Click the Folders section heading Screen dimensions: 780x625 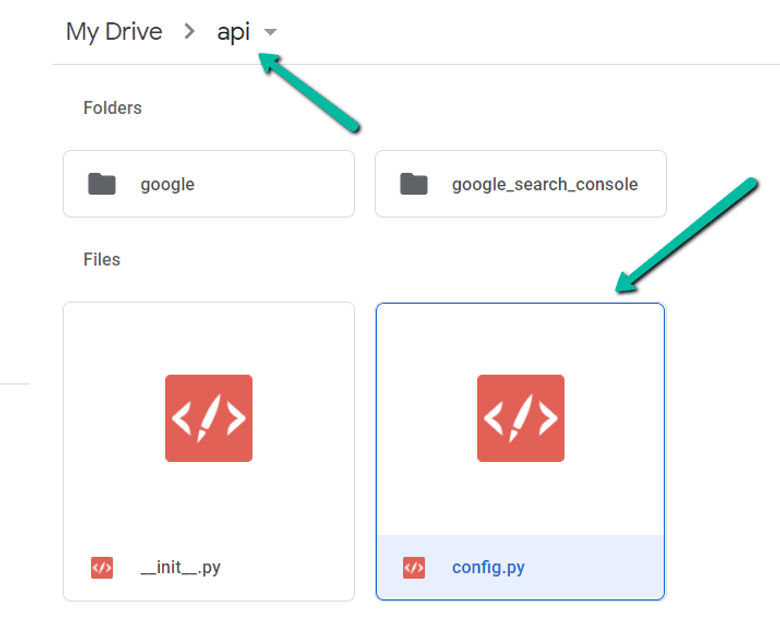(x=112, y=108)
